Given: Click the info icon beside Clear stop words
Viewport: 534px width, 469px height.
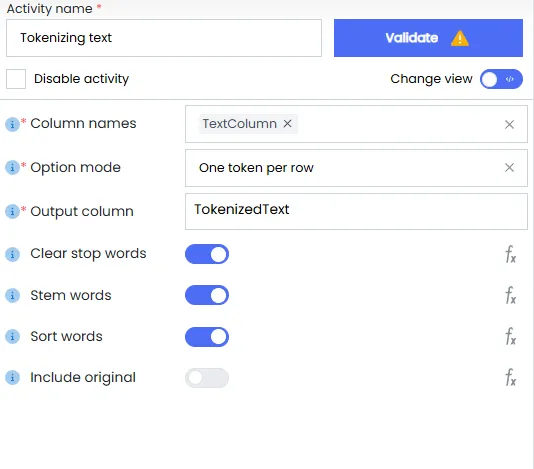Looking at the screenshot, I should 12,254.
